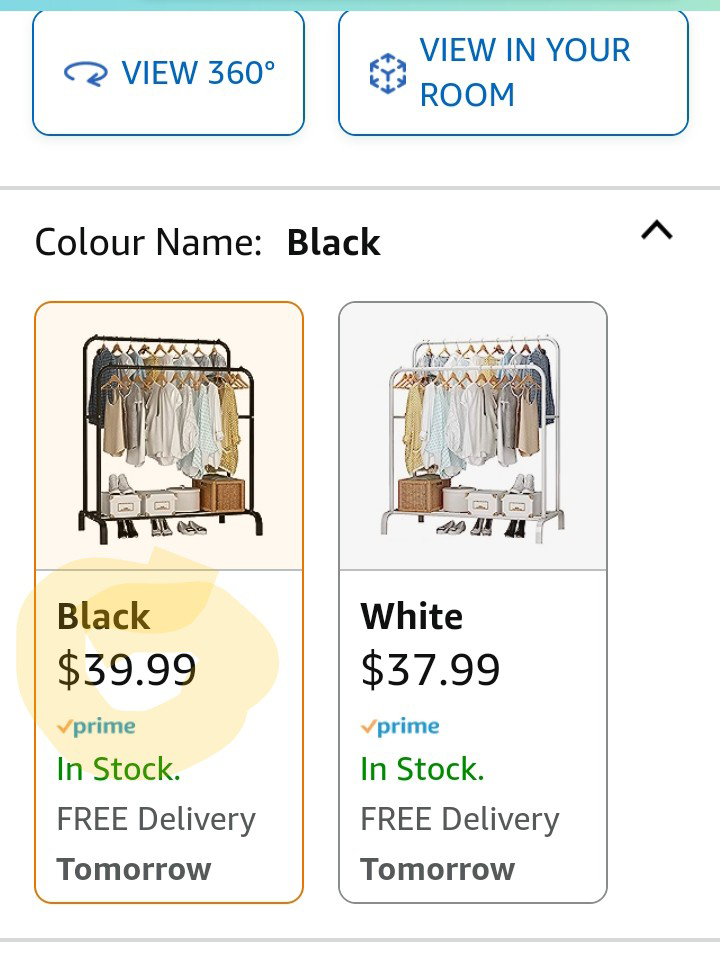Image resolution: width=720 pixels, height=959 pixels.
Task: Click the Black label under the thumbnail
Action: click(103, 616)
